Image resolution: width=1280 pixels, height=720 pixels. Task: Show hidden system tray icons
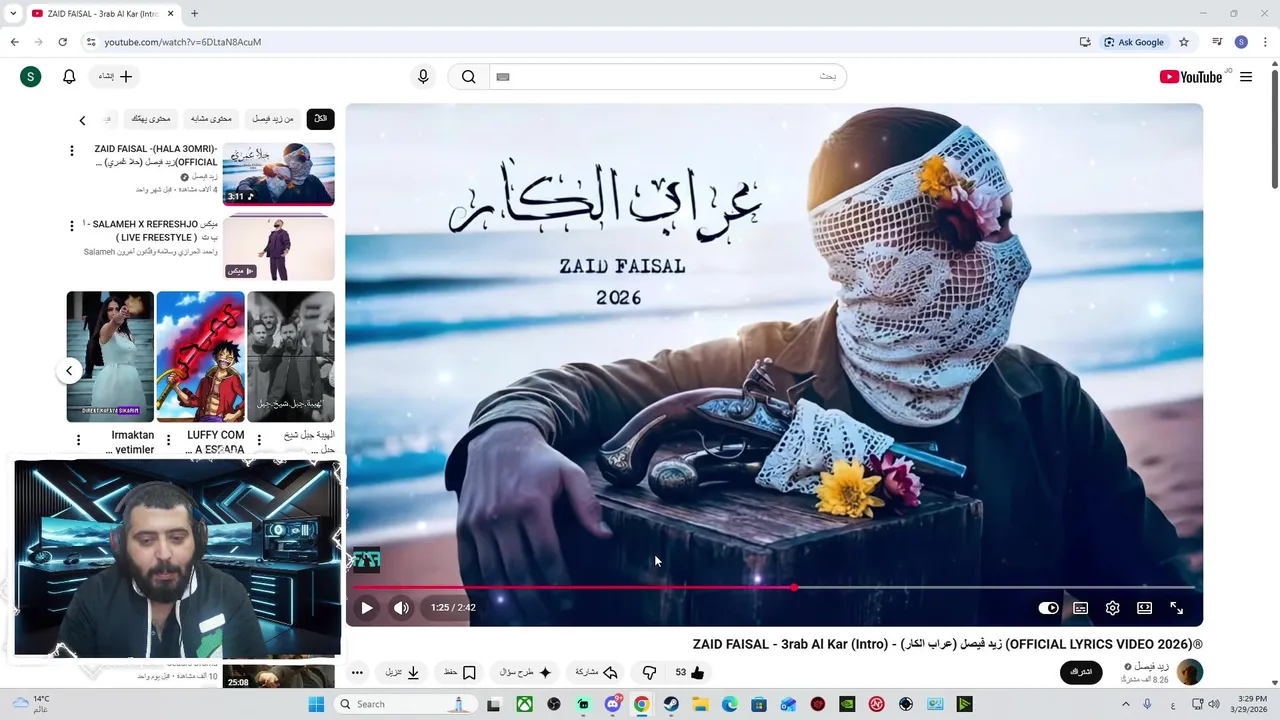point(1124,704)
